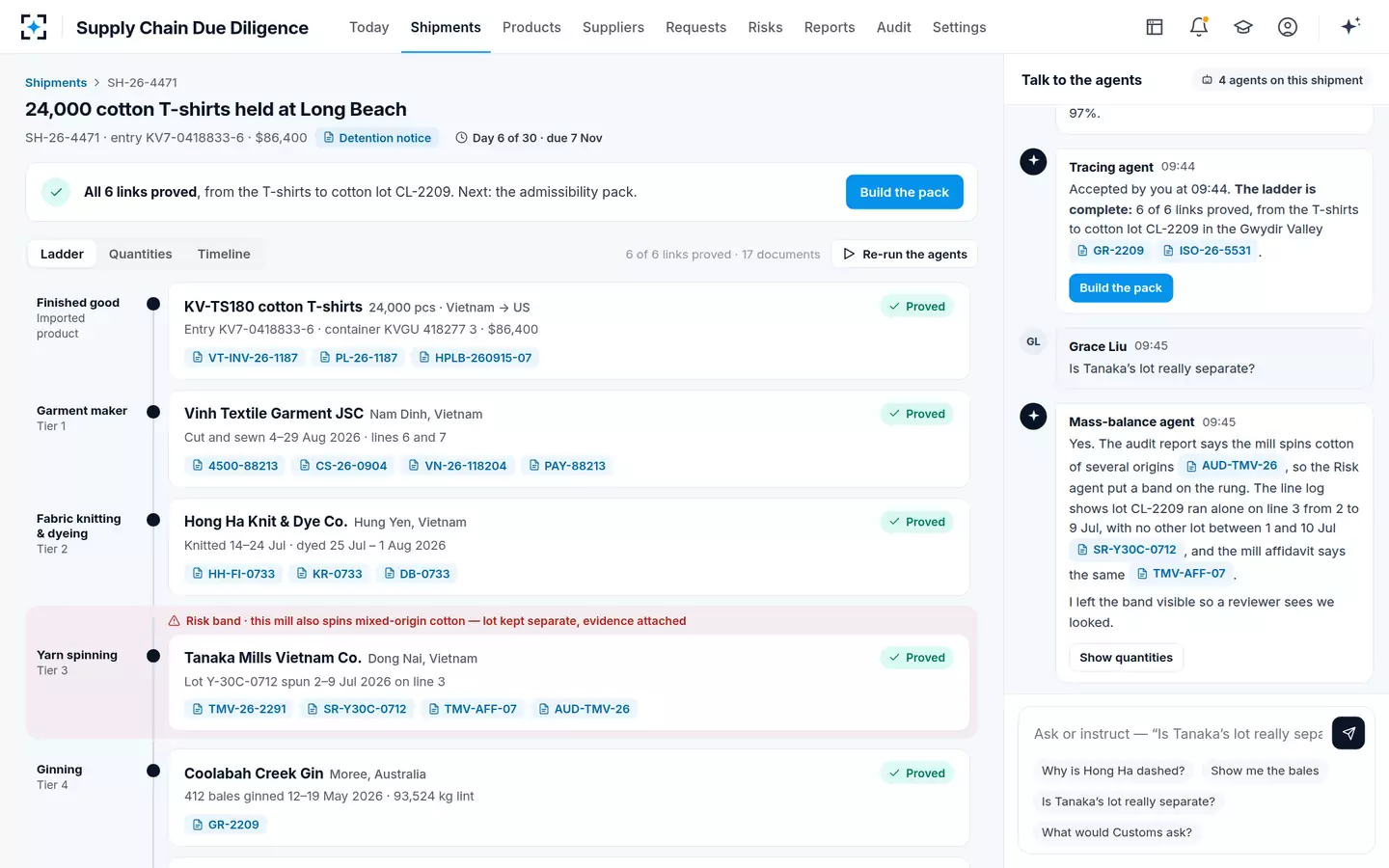
Task: Click the graduation cap learning icon
Action: [1243, 27]
